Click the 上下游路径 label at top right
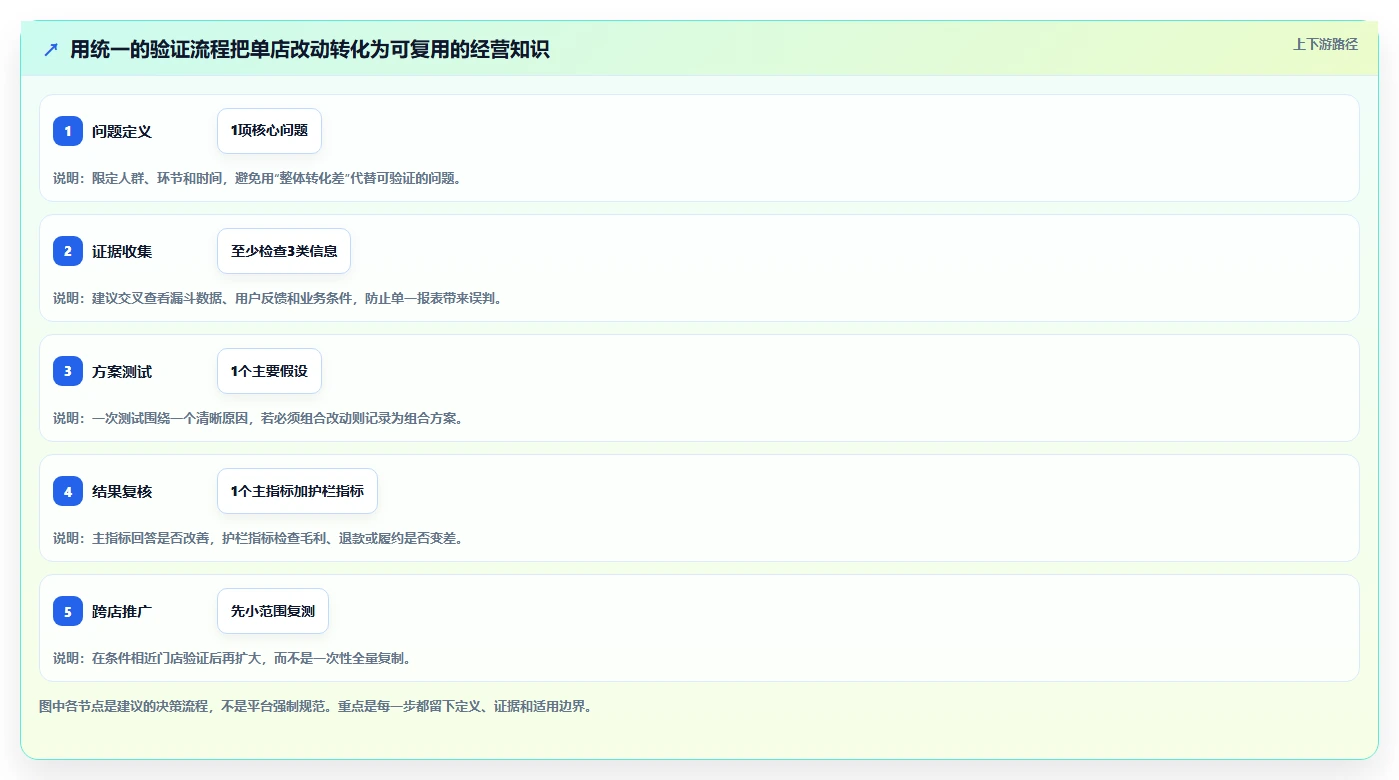Viewport: 1399px width, 780px height. click(x=1325, y=44)
